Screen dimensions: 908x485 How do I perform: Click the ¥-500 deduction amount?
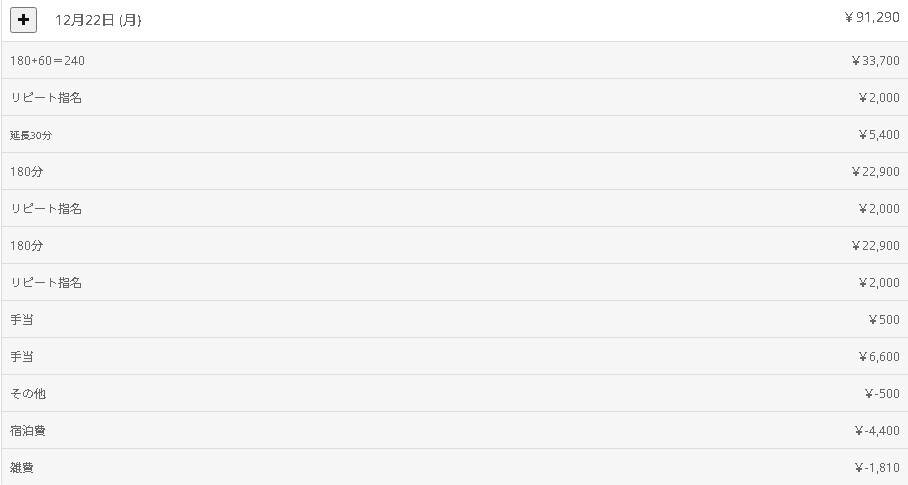(882, 394)
